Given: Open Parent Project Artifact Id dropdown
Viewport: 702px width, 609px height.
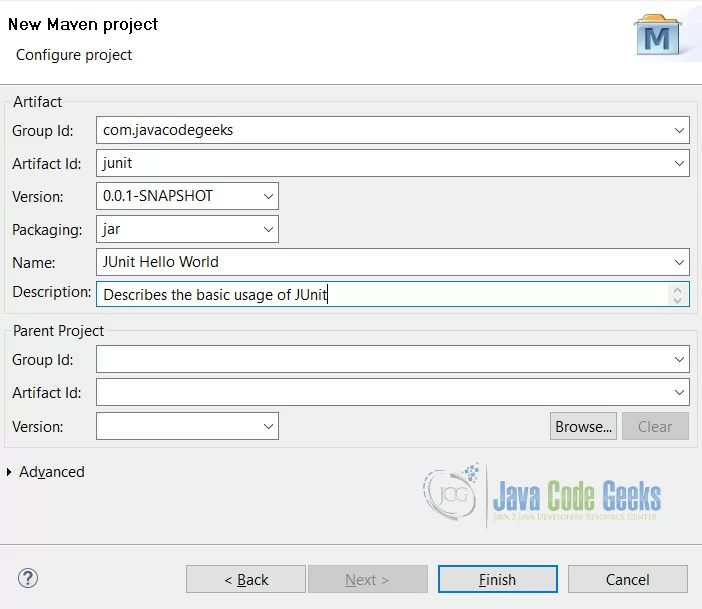Looking at the screenshot, I should coord(679,392).
